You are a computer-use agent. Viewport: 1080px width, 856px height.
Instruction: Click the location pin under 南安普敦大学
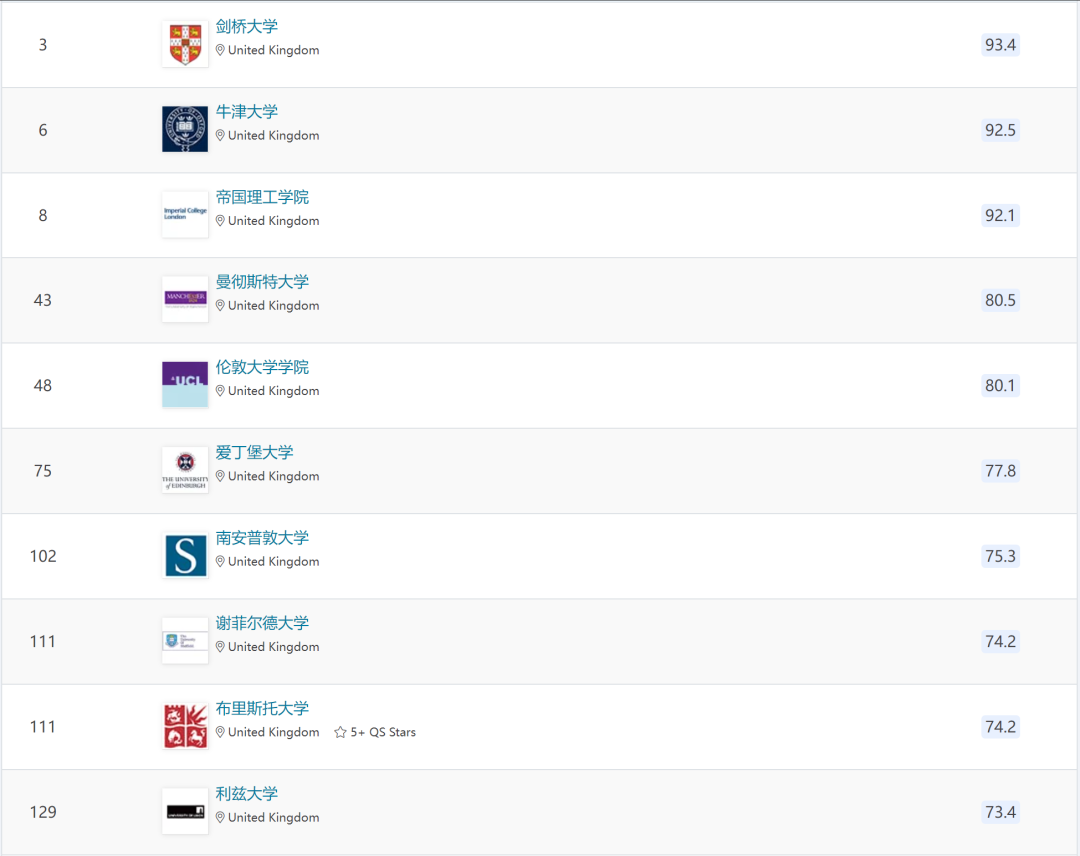coord(220,562)
